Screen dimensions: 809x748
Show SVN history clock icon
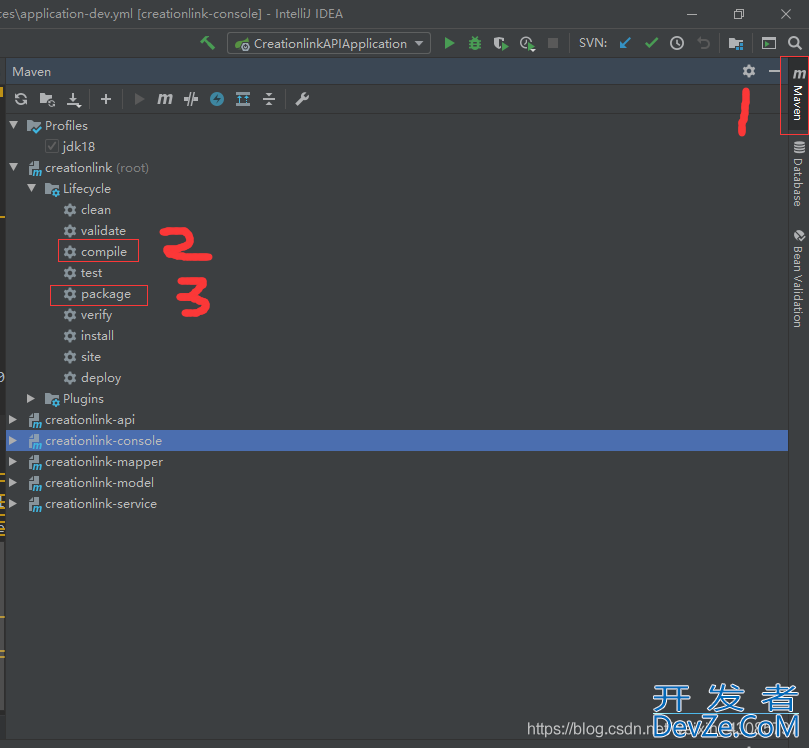[x=677, y=43]
